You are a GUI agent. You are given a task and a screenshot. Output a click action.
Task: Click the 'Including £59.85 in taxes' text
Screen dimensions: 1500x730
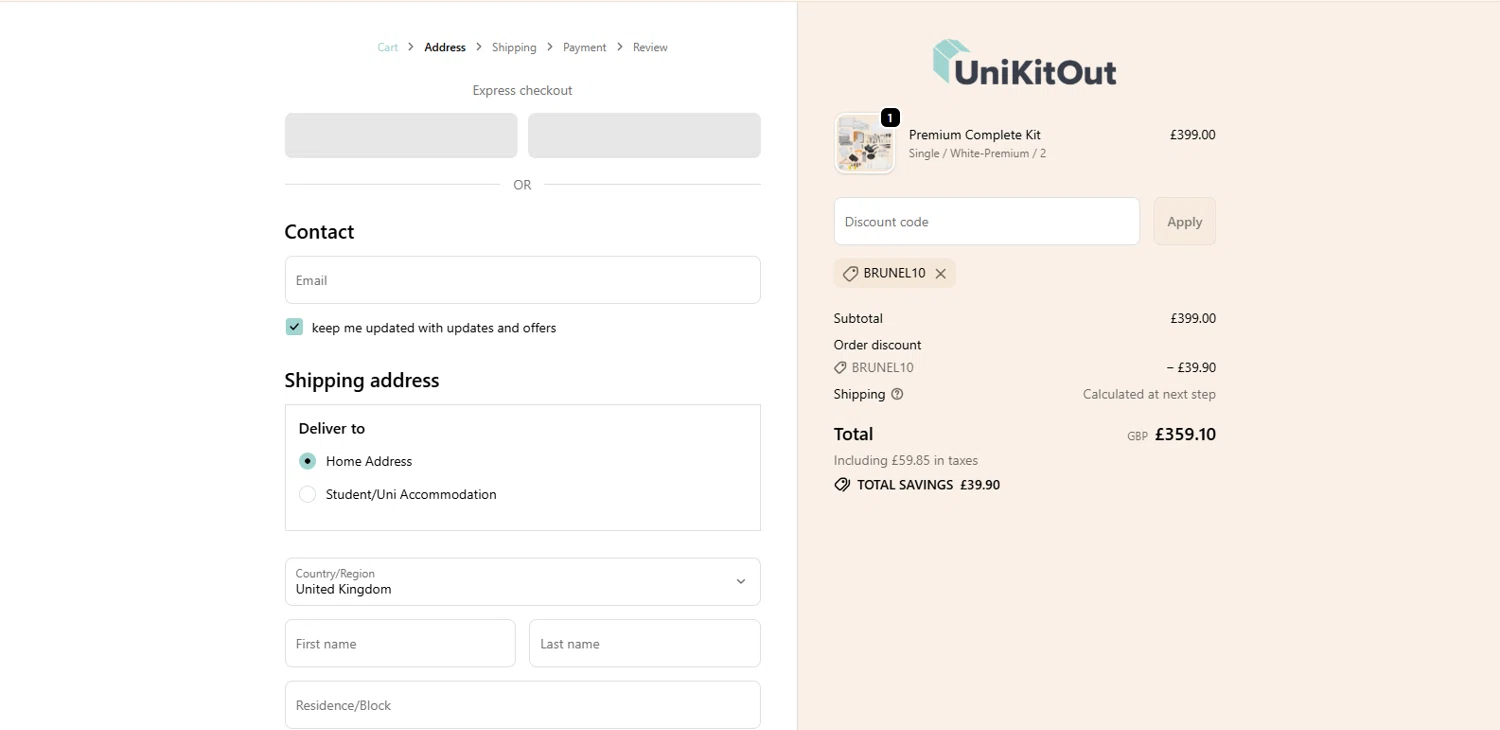[906, 461]
